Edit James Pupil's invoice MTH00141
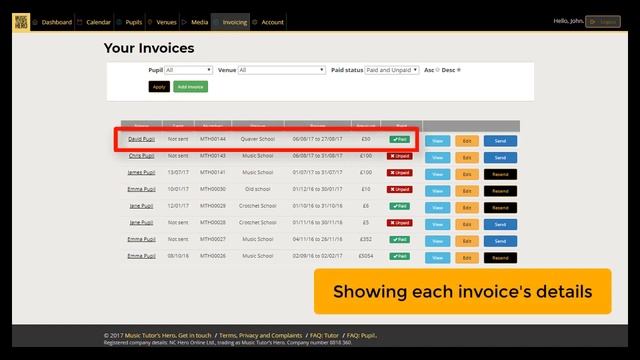 tap(467, 174)
